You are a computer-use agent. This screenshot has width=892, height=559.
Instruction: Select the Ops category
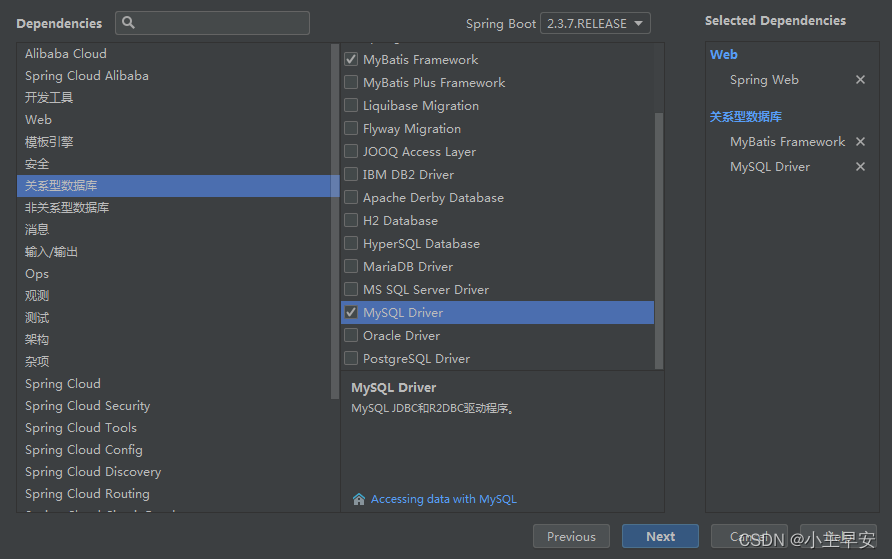click(174, 274)
